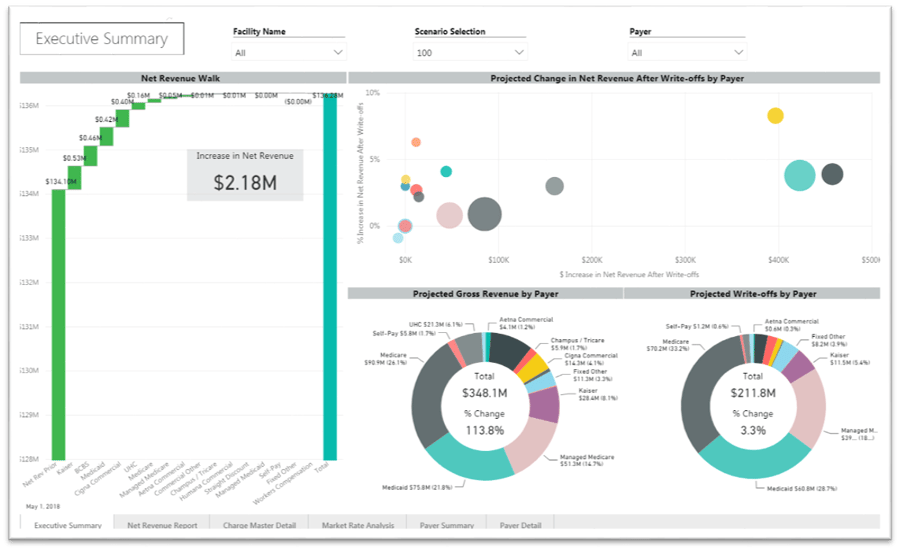The width and height of the screenshot is (900, 551).
Task: Click the pink bubble near zero percent
Action: (x=449, y=215)
